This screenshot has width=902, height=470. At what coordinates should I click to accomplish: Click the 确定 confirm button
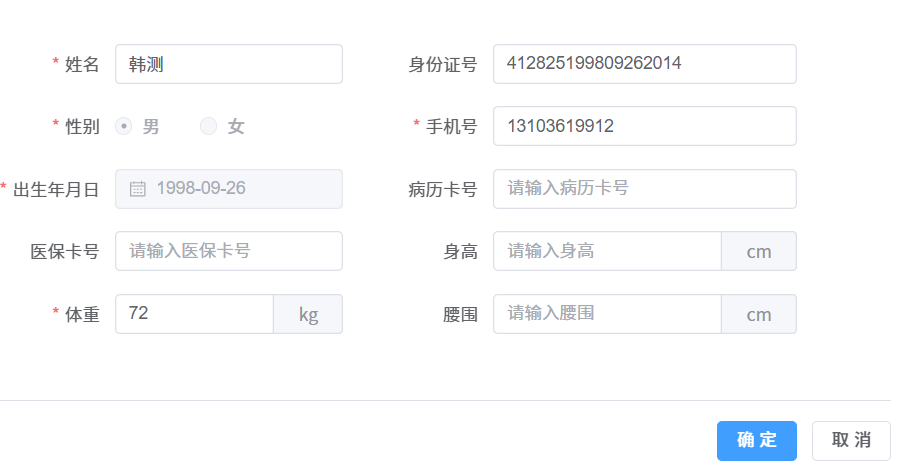coord(756,440)
